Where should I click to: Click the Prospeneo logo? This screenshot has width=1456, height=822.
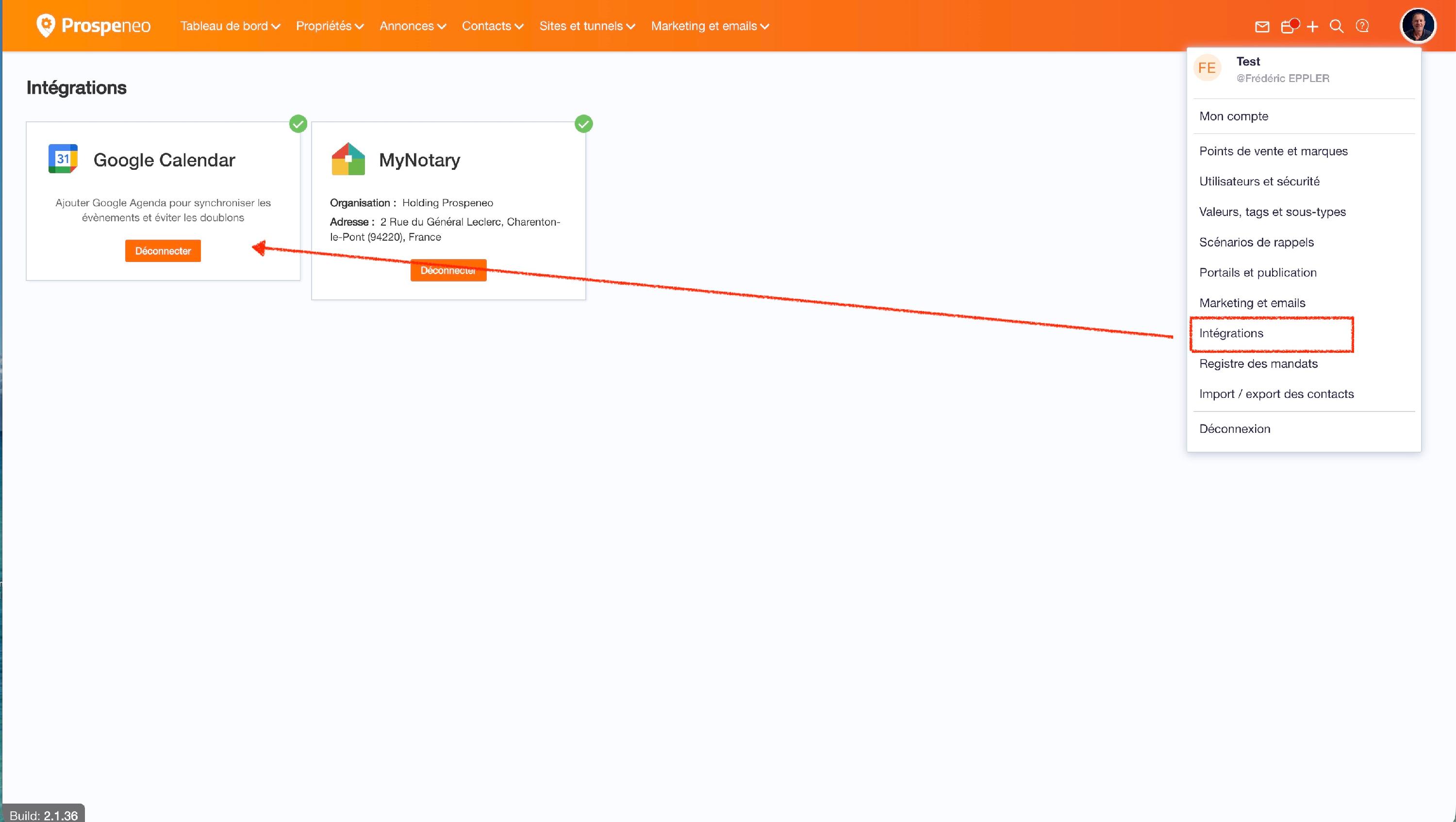[x=93, y=25]
